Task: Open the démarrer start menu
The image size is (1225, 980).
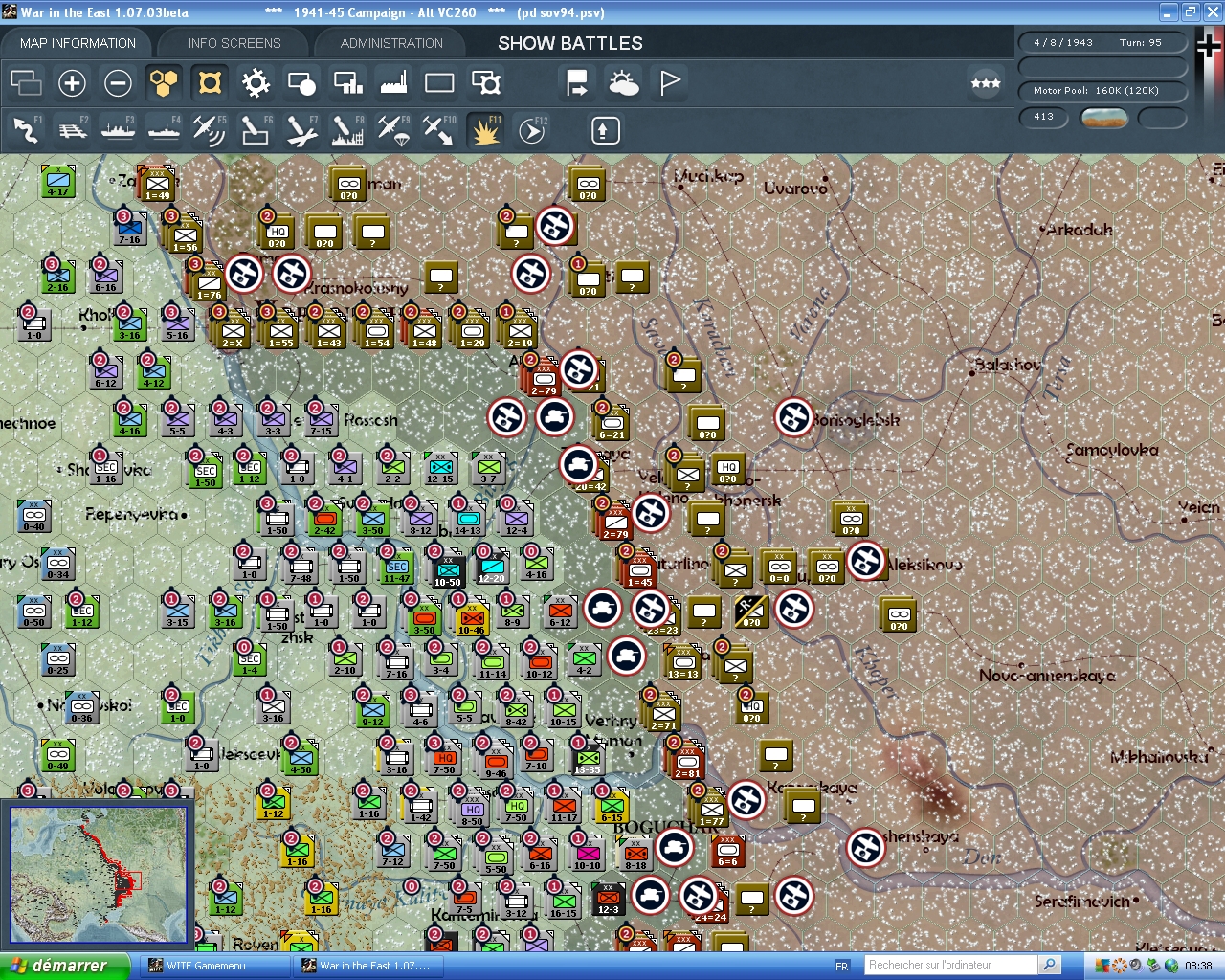Action: pyautogui.click(x=64, y=966)
